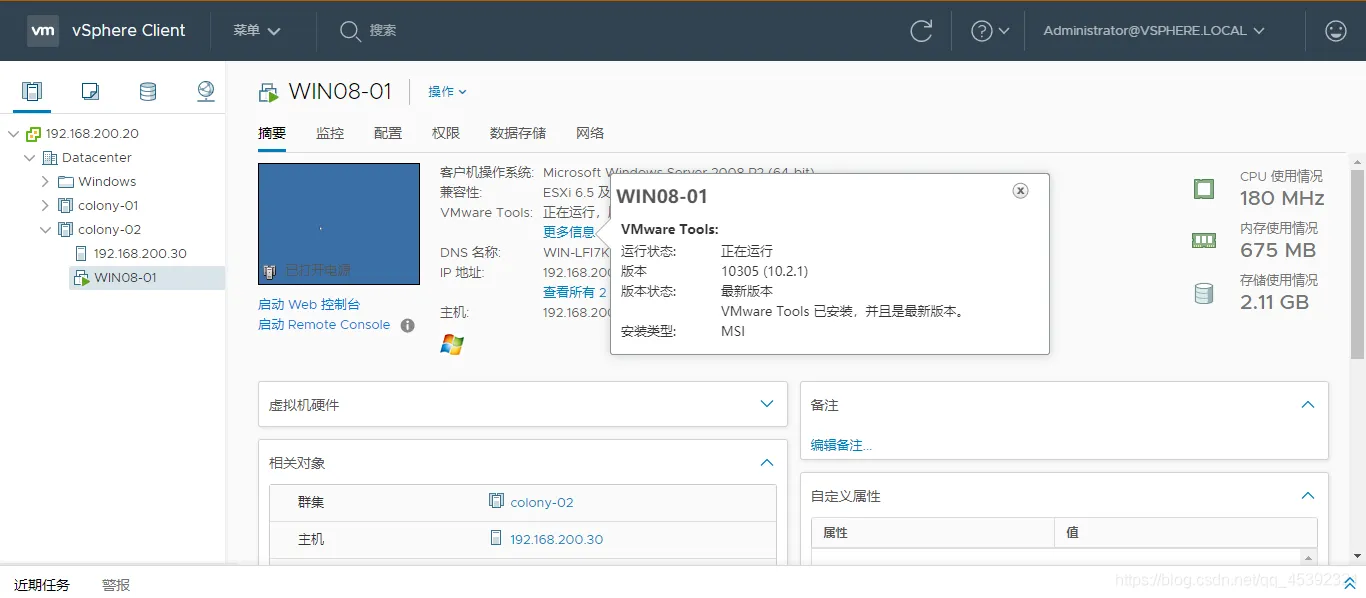Click the VM console thumbnail preview
The image size is (1366, 598).
click(339, 224)
